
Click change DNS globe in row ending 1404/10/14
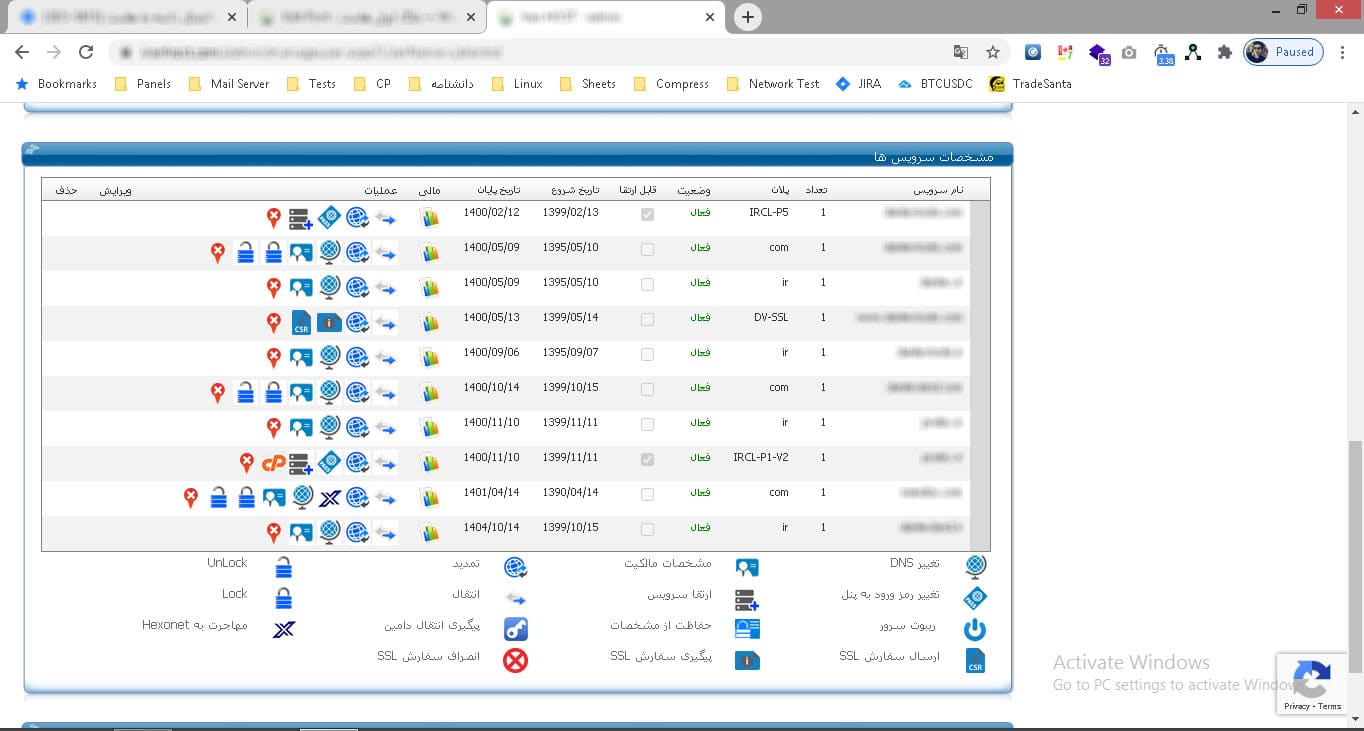[330, 532]
